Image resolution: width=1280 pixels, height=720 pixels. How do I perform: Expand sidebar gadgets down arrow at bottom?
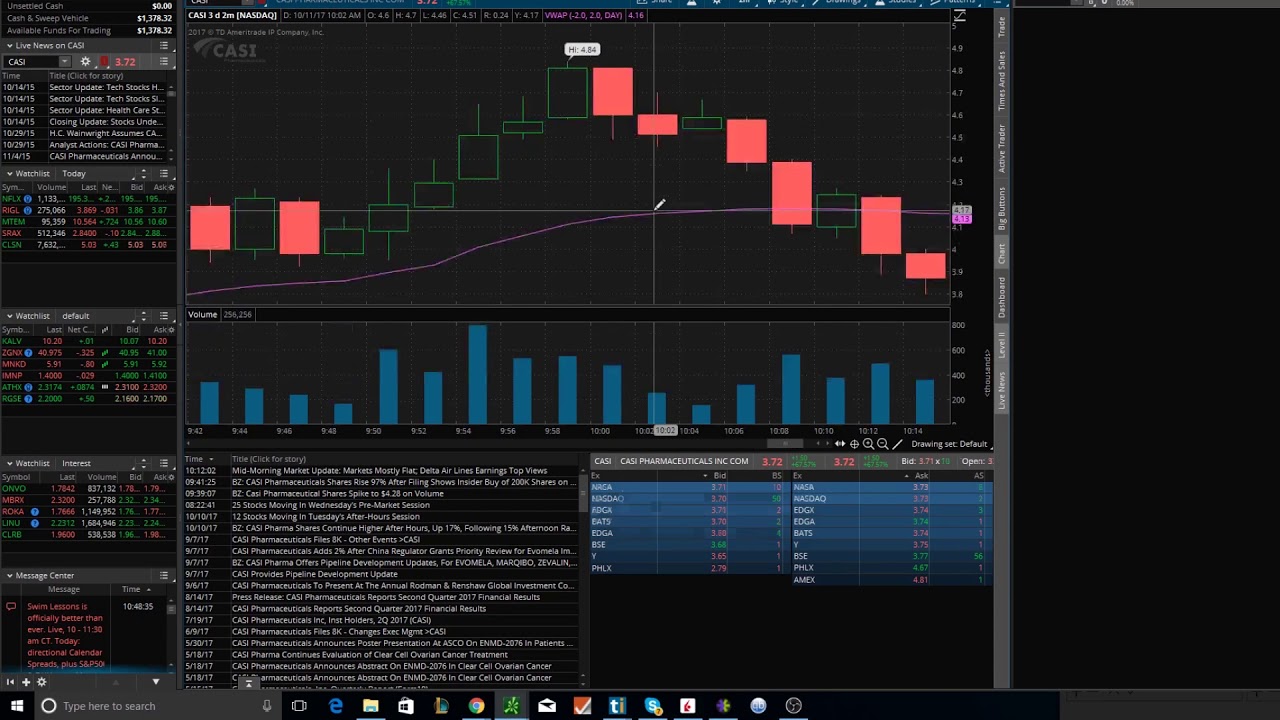pyautogui.click(x=155, y=682)
